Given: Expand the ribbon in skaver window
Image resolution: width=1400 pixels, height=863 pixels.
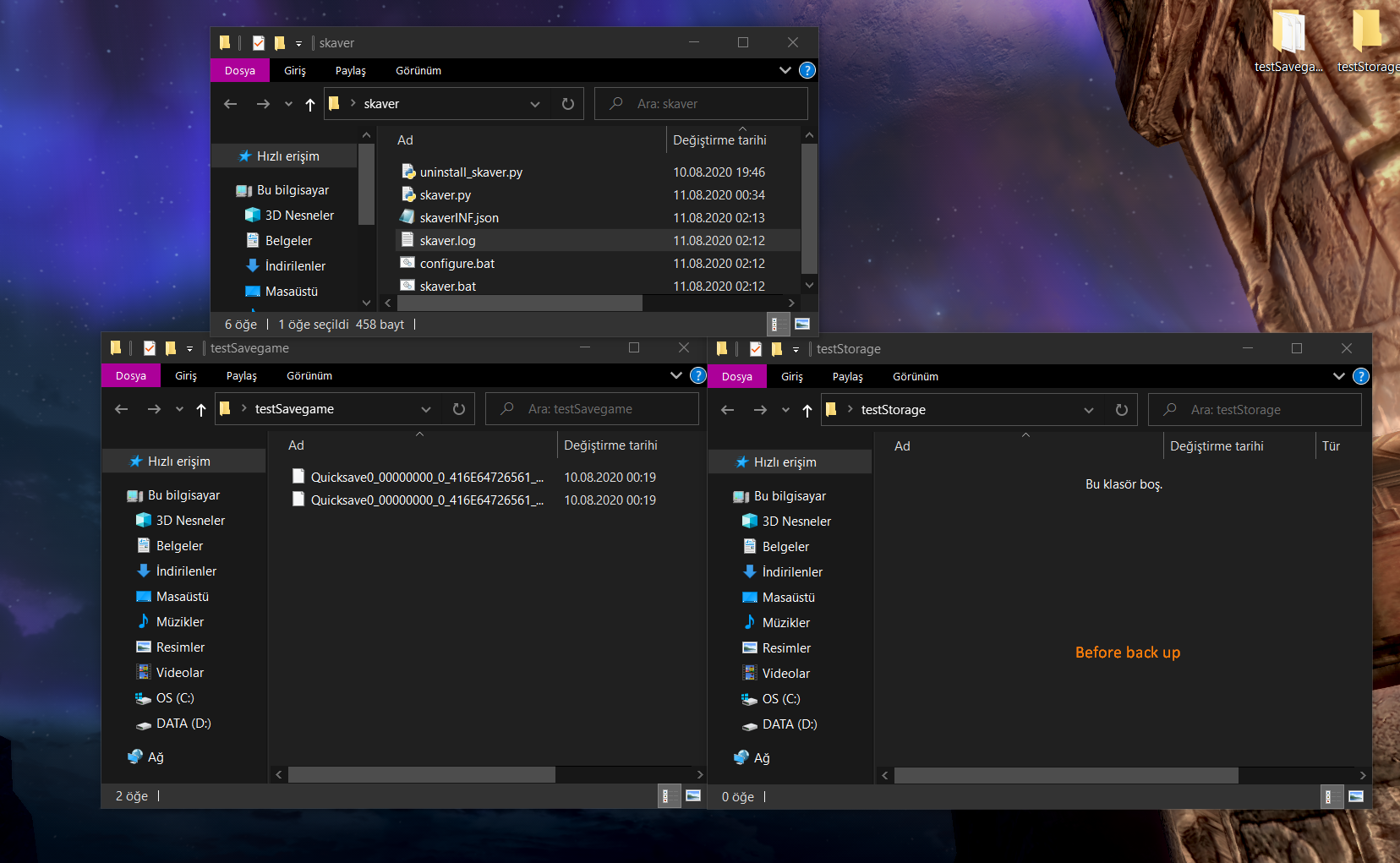Looking at the screenshot, I should [x=785, y=70].
